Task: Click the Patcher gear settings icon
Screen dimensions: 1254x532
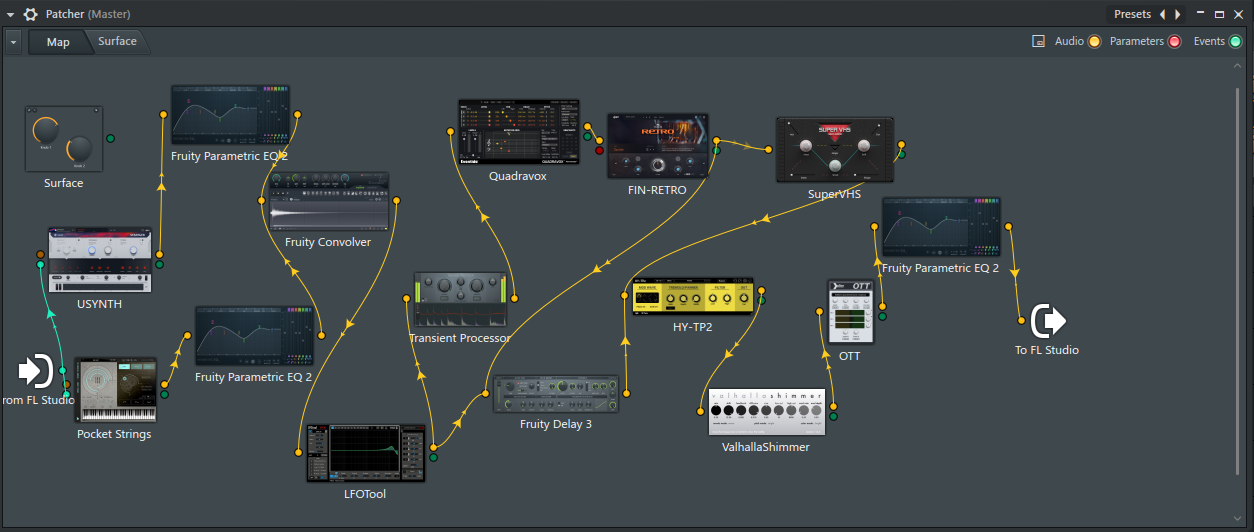Action: (x=31, y=14)
